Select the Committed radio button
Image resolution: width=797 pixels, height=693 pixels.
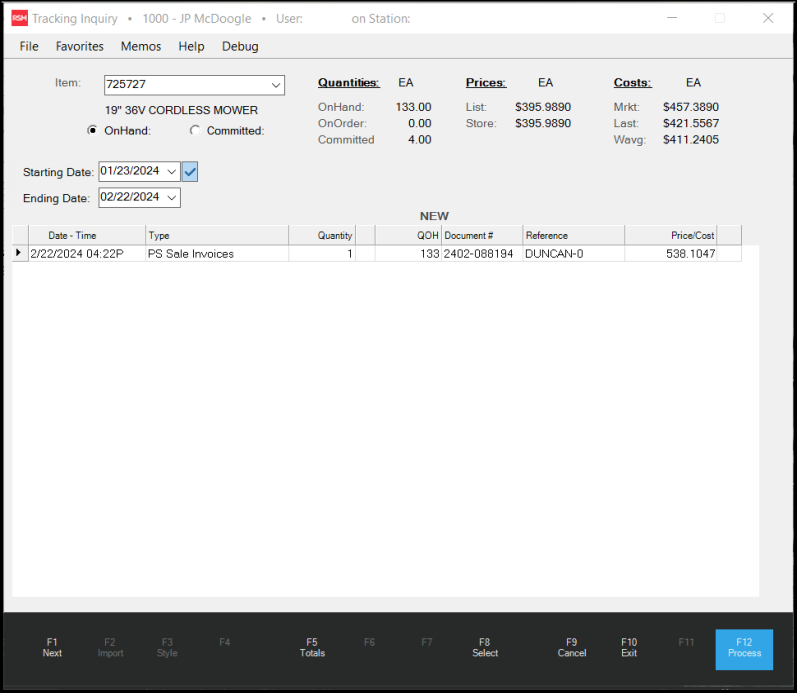click(195, 131)
